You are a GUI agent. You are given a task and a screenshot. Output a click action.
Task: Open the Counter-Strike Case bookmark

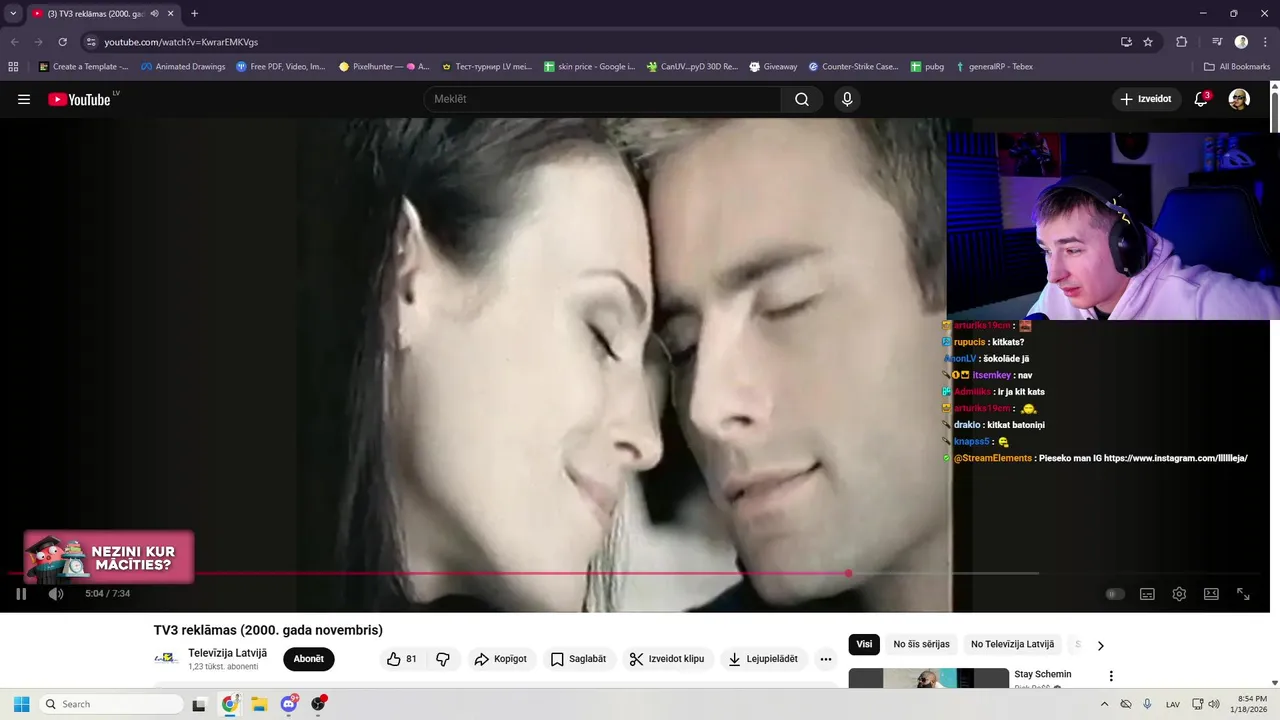853,67
